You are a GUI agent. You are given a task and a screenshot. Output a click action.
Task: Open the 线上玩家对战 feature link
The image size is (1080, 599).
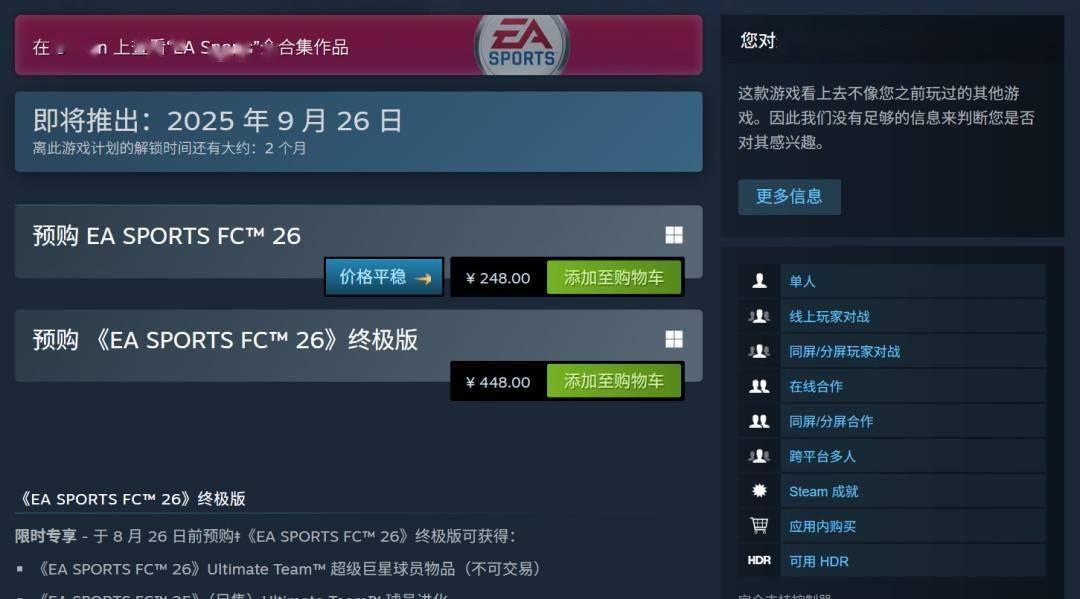point(829,317)
